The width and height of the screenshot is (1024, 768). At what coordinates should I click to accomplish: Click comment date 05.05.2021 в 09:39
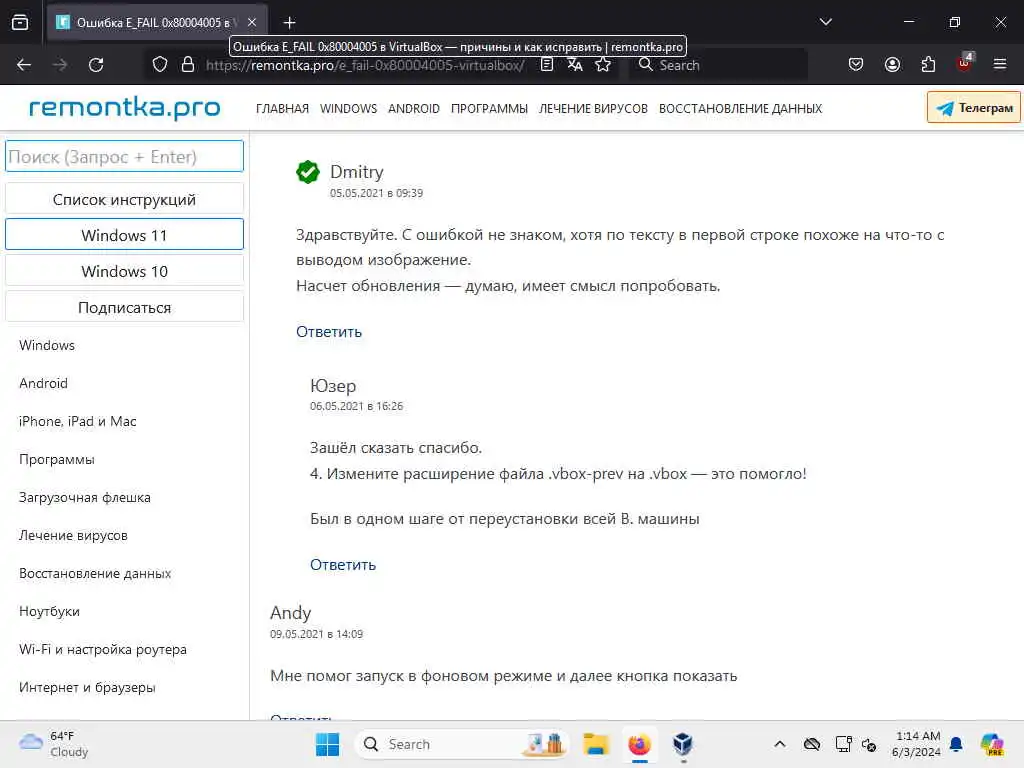click(x=376, y=193)
